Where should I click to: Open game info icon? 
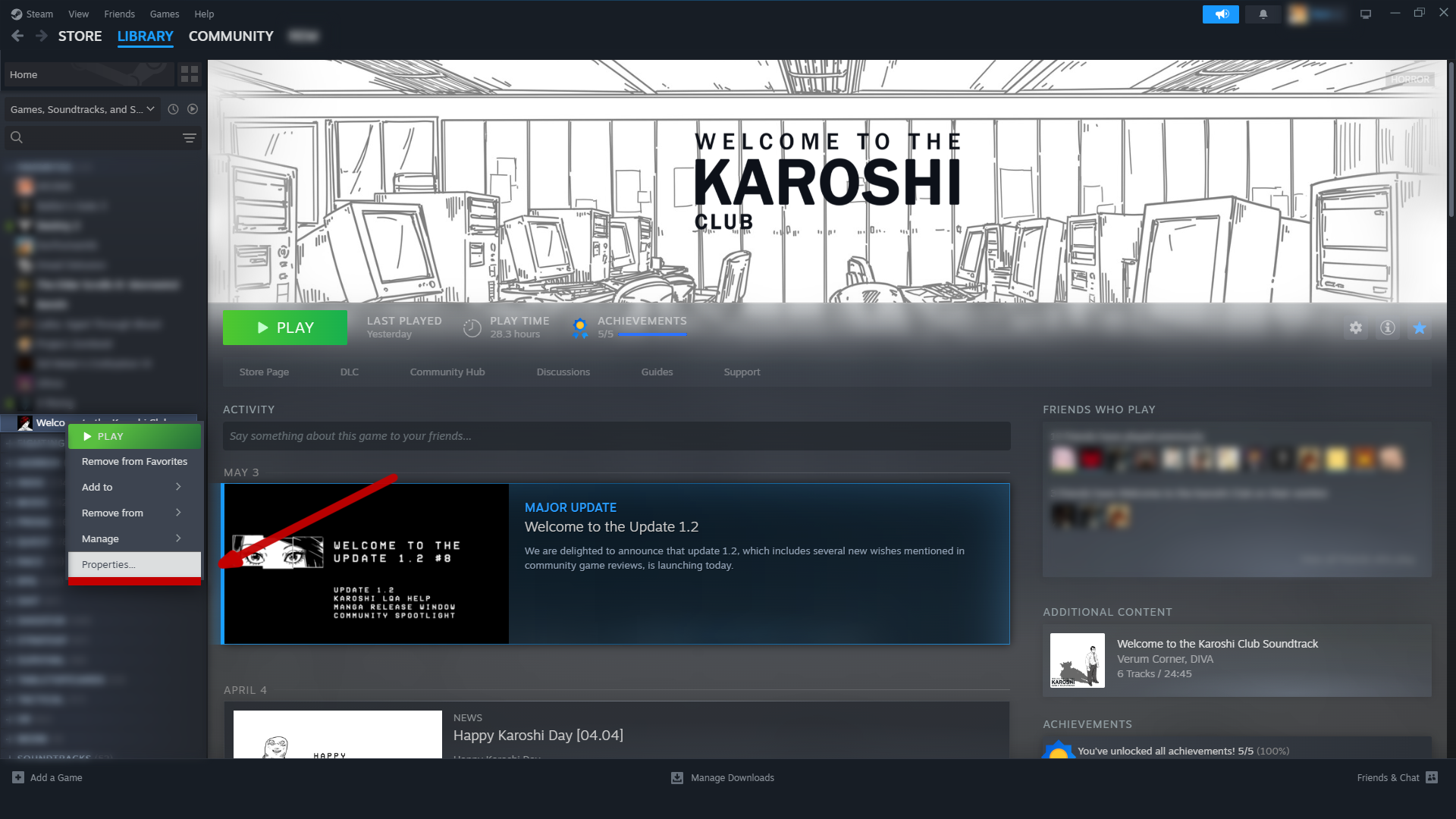tap(1387, 328)
